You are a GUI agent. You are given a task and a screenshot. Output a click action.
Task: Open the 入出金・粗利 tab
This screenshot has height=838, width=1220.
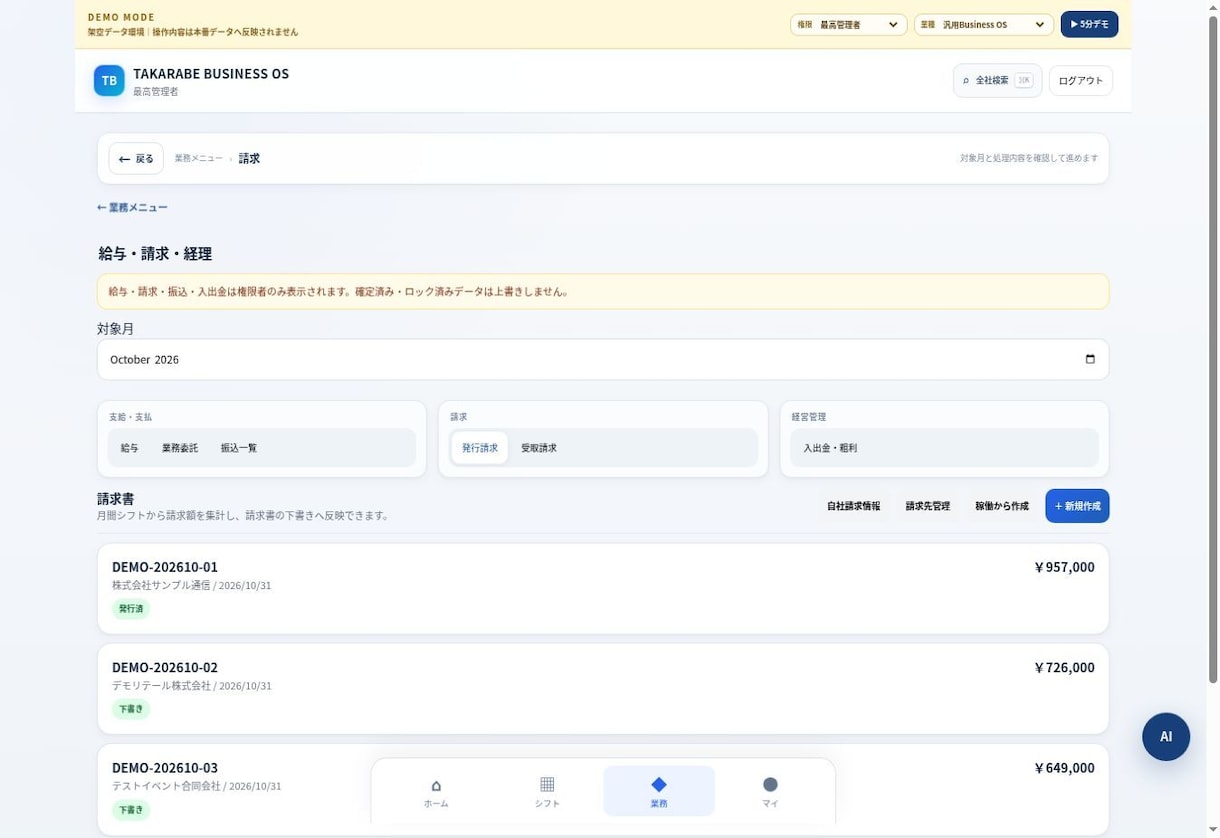pyautogui.click(x=830, y=448)
